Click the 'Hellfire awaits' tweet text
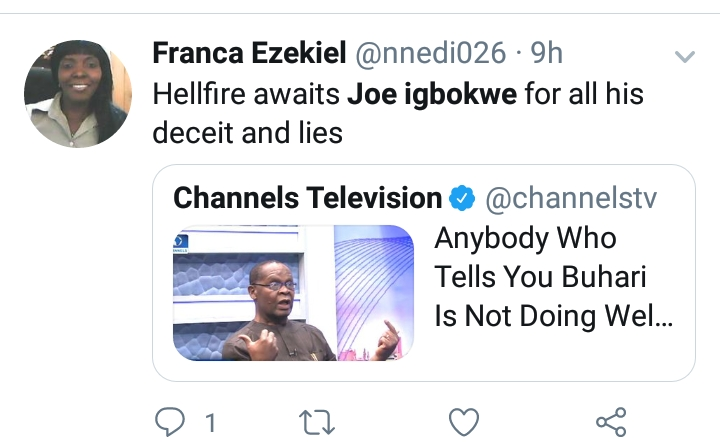The height and width of the screenshot is (442, 720). pos(246,95)
